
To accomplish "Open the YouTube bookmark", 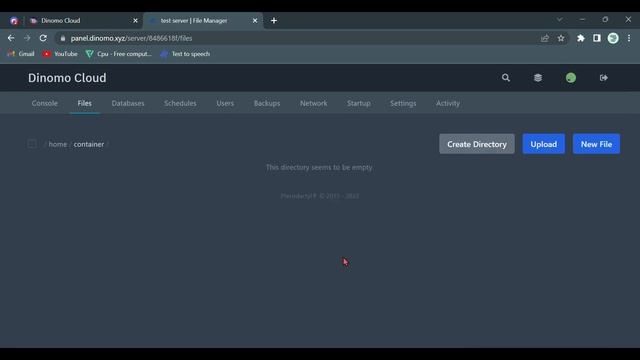I will tap(60, 54).
